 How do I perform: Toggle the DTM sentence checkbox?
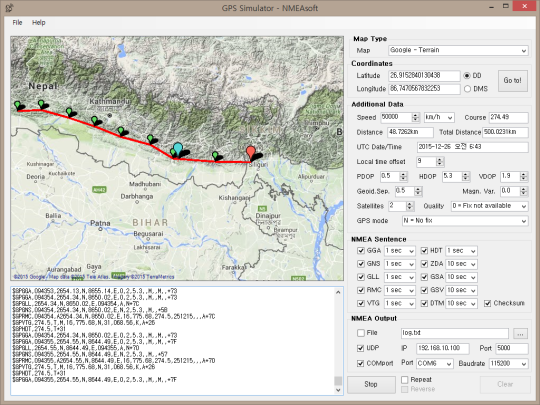424,303
